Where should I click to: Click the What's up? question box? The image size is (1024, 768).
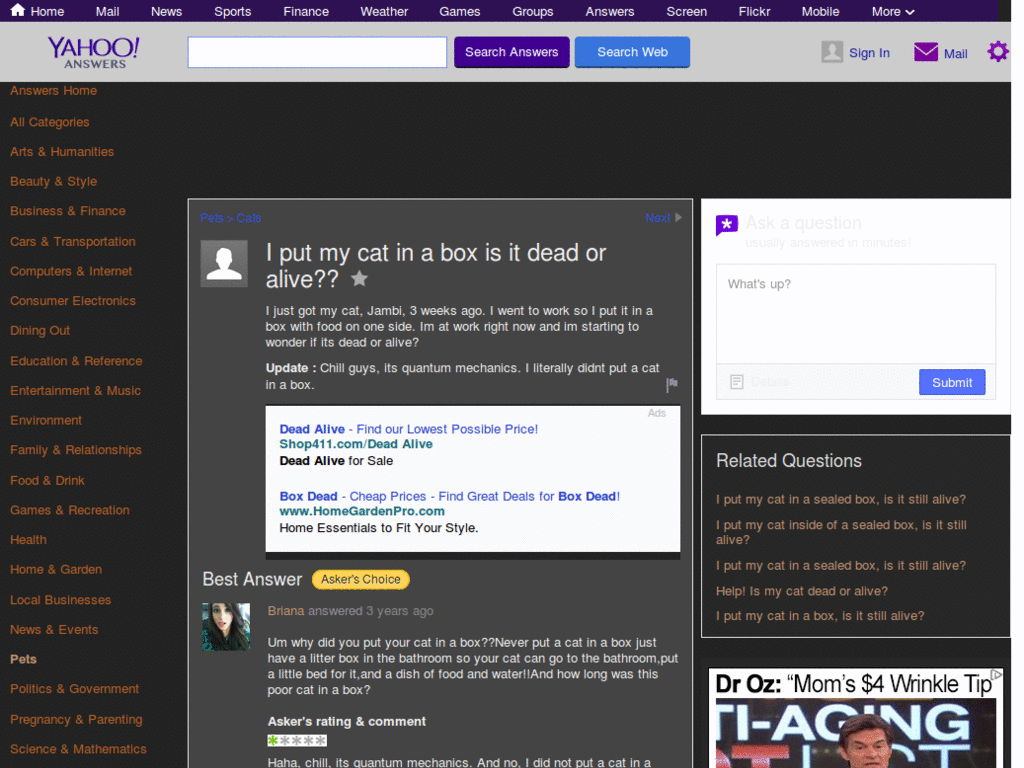(856, 314)
